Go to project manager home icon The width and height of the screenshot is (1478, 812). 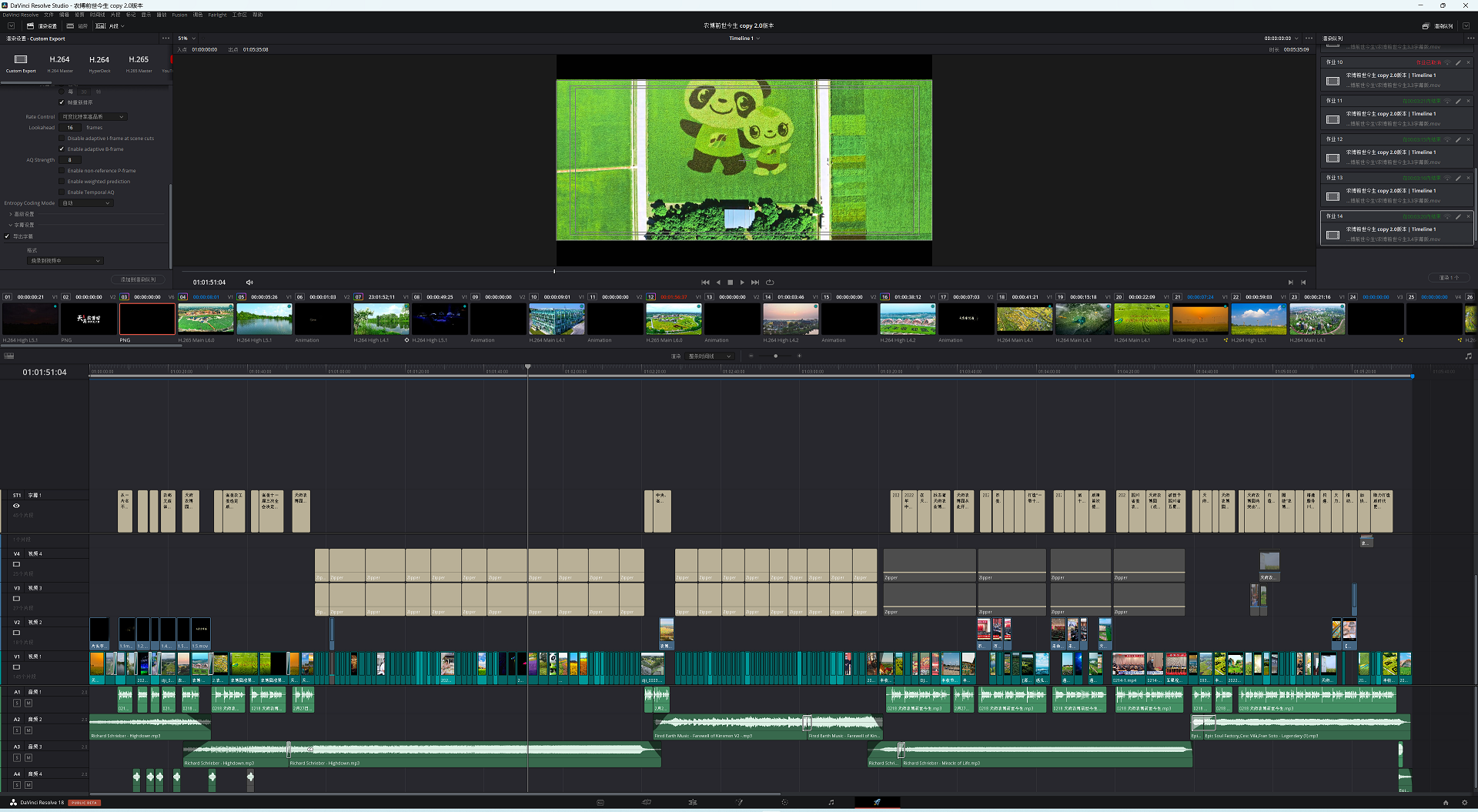click(1446, 803)
